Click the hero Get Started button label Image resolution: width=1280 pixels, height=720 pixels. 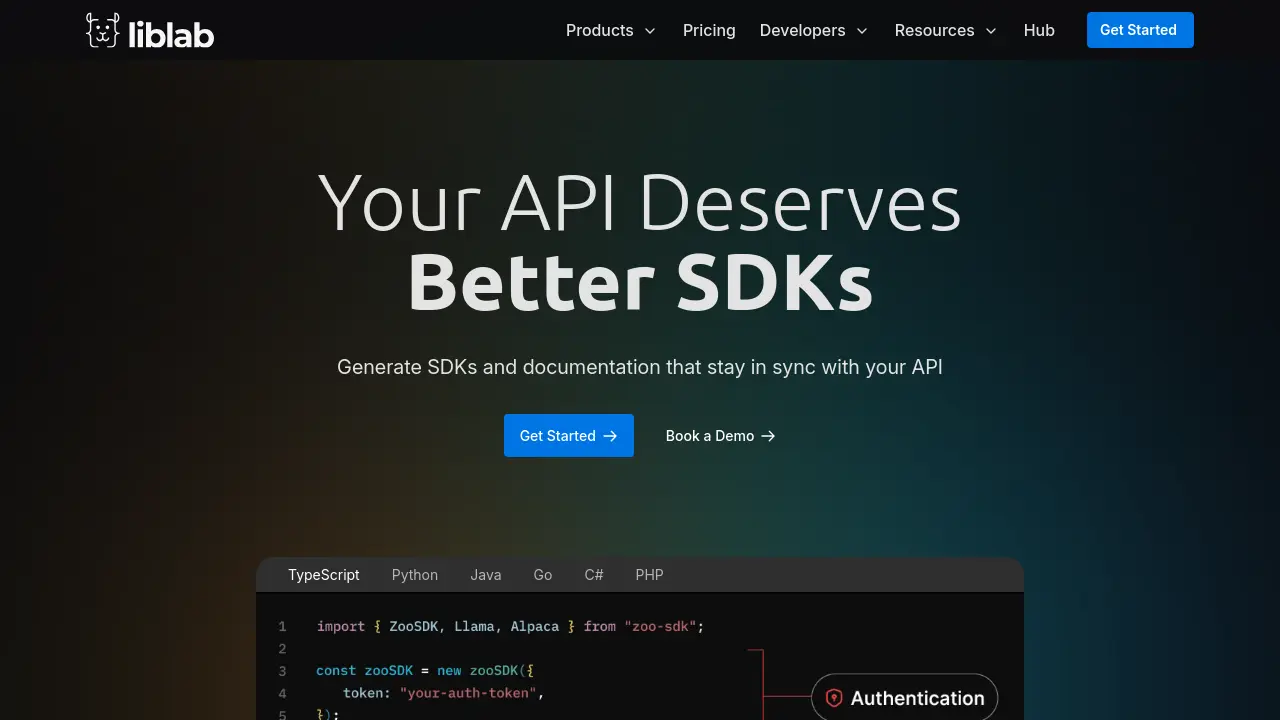(x=558, y=436)
